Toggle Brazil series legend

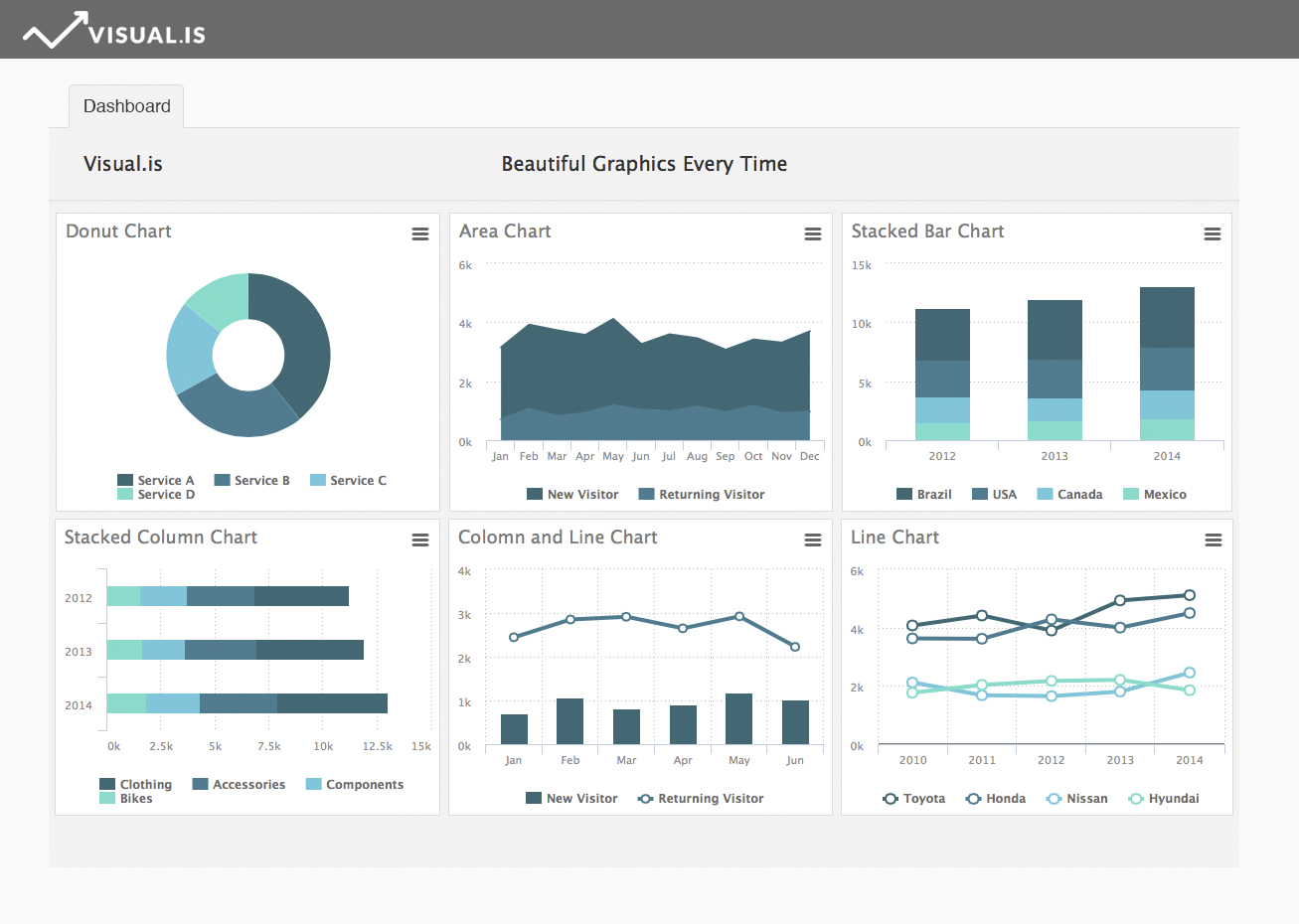pyautogui.click(x=924, y=494)
